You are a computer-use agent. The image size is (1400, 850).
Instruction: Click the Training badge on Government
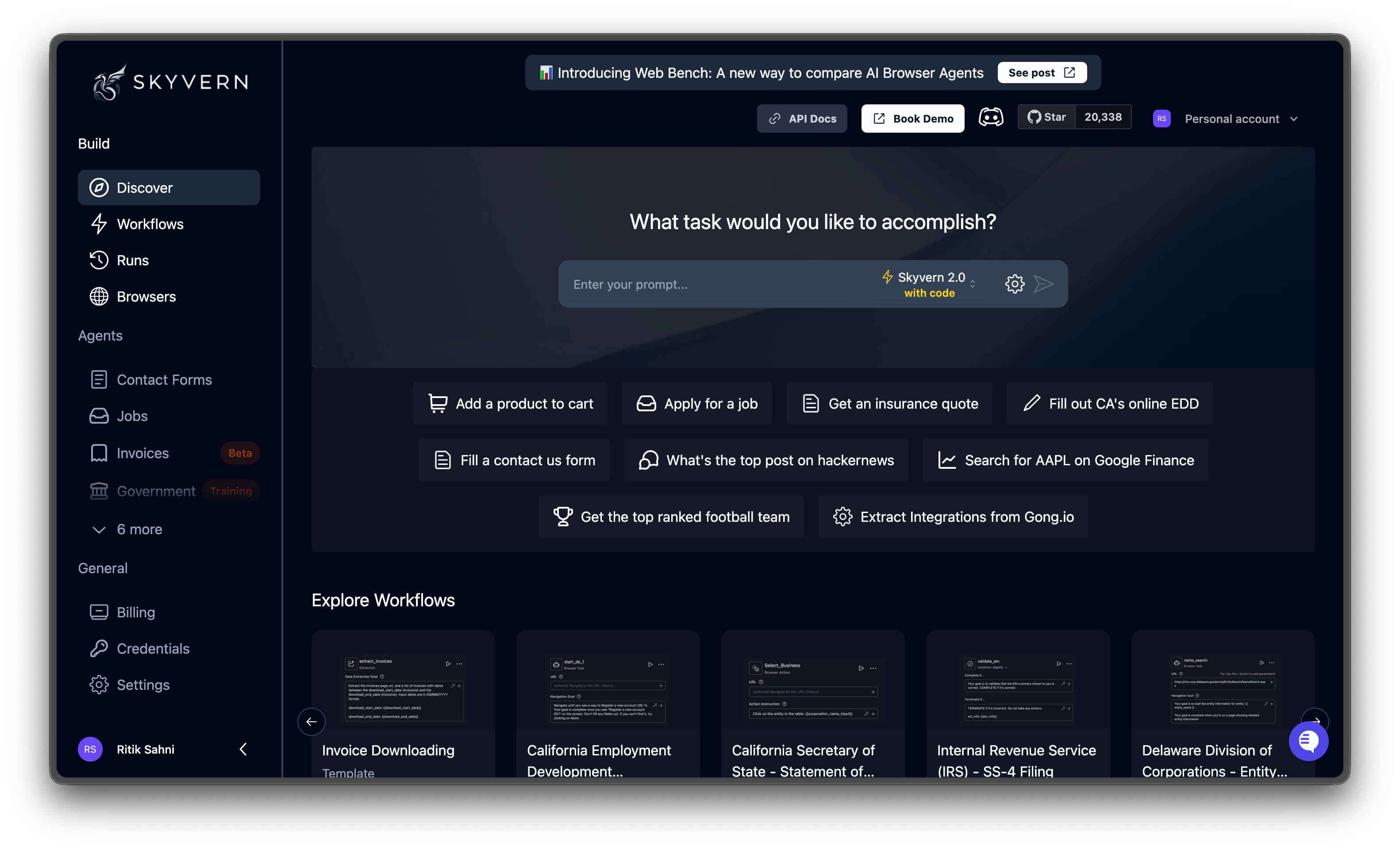pos(231,490)
